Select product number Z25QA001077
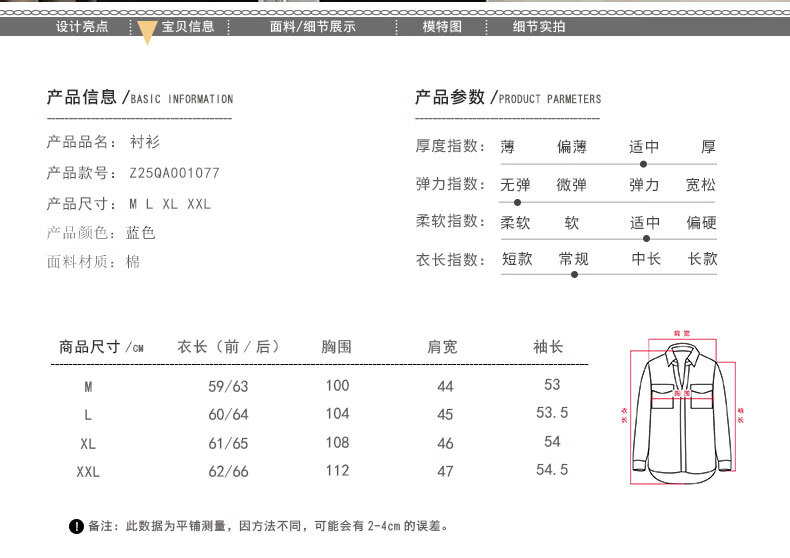This screenshot has height=558, width=790. coord(174,173)
